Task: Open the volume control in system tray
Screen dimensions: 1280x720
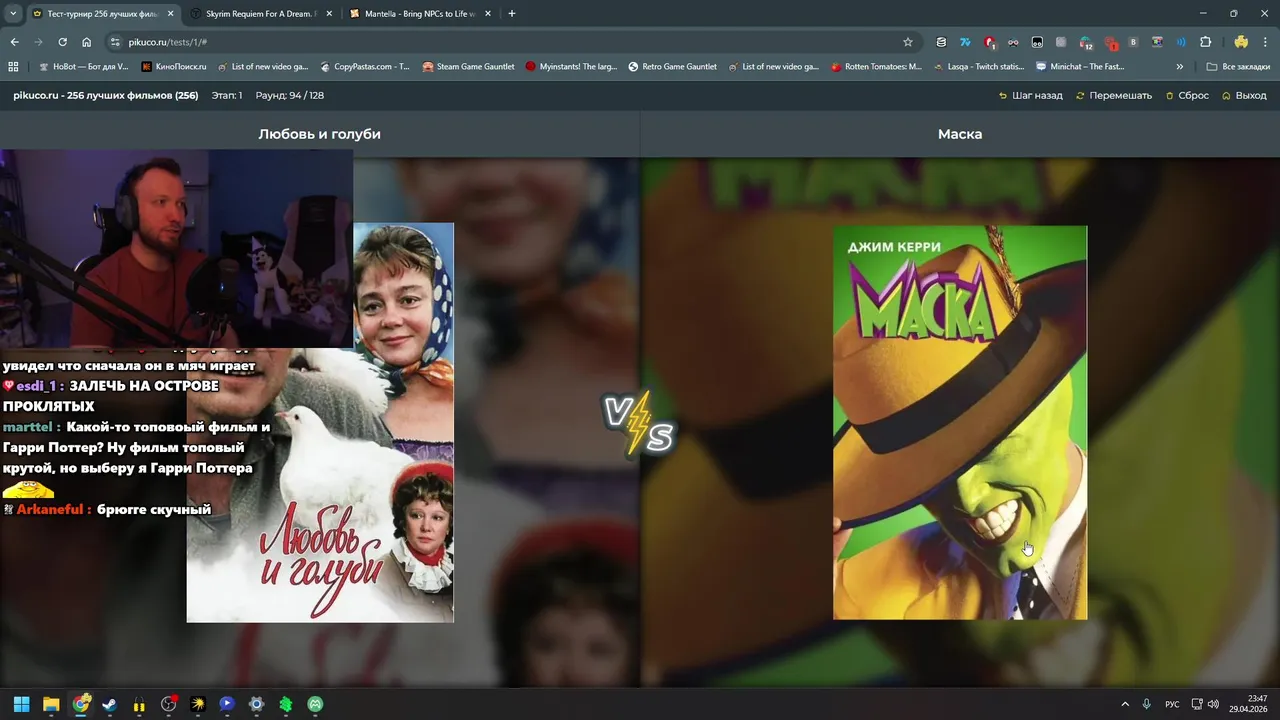Action: click(x=1213, y=704)
